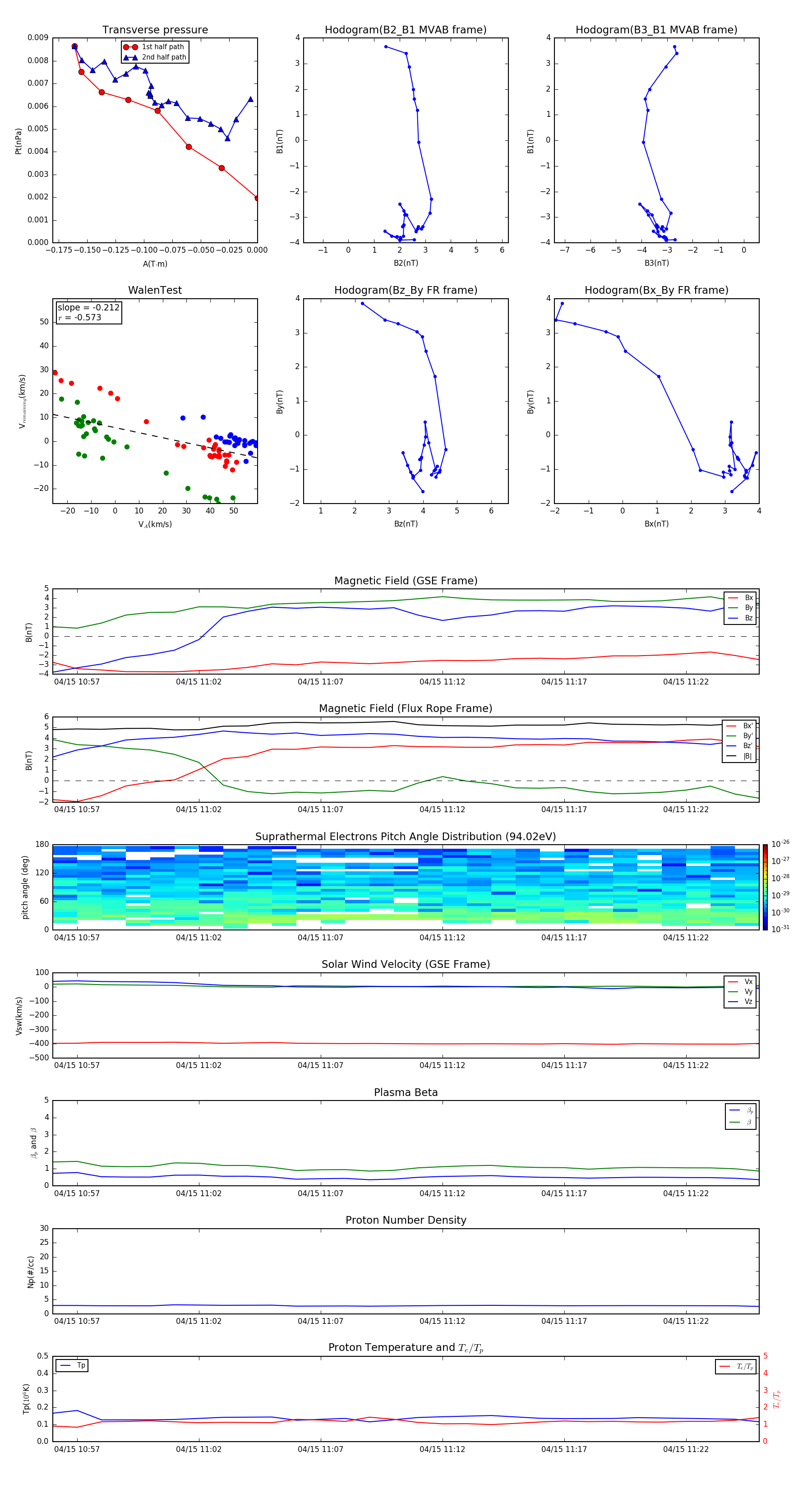Click "04/15 11:17" tick under Solar Wind Velocity plot

tap(564, 1065)
